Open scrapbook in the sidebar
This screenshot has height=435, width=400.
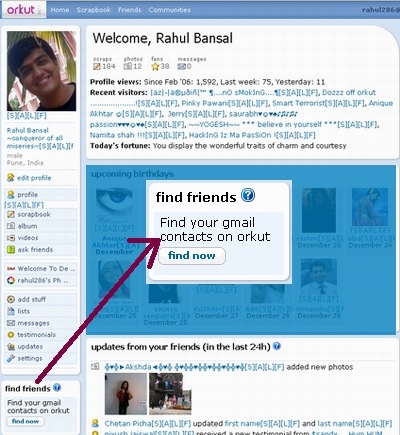(34, 214)
